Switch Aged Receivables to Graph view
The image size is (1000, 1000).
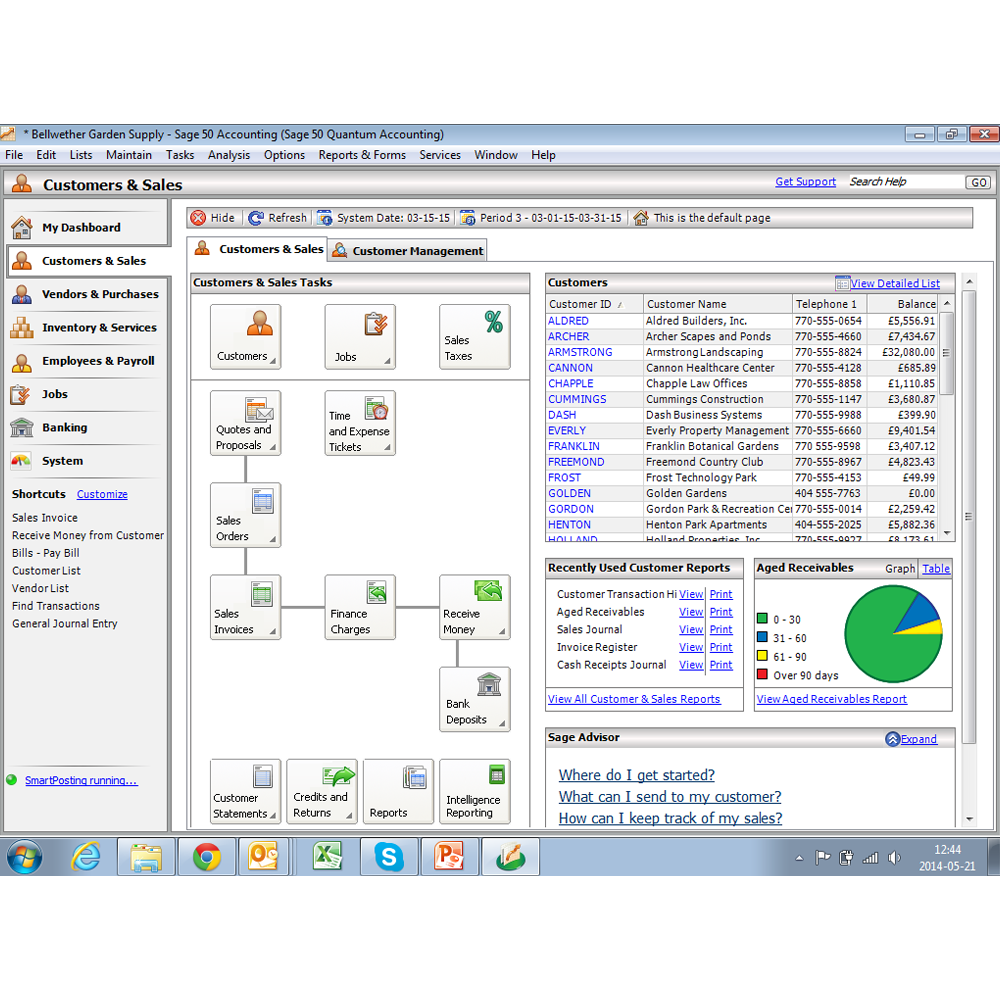(900, 569)
